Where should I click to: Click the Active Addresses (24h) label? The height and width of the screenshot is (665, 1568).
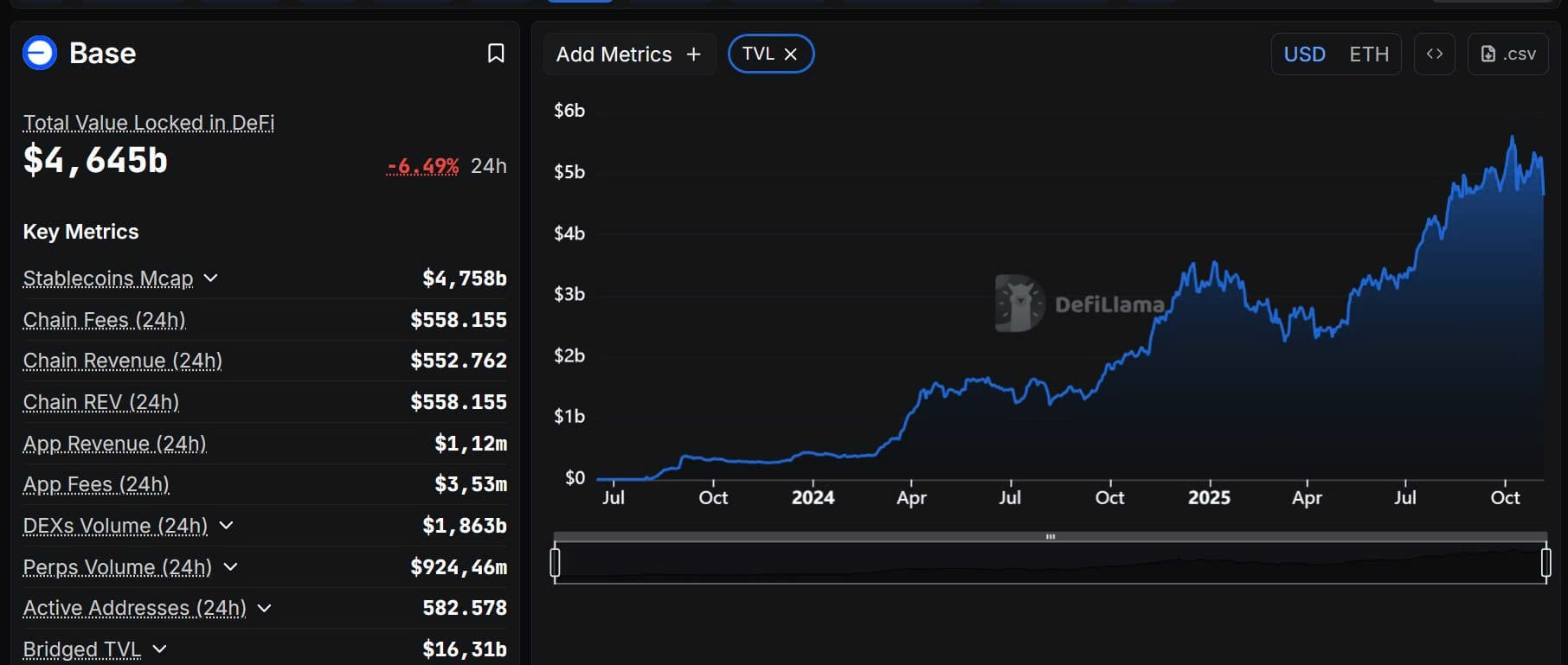(135, 608)
